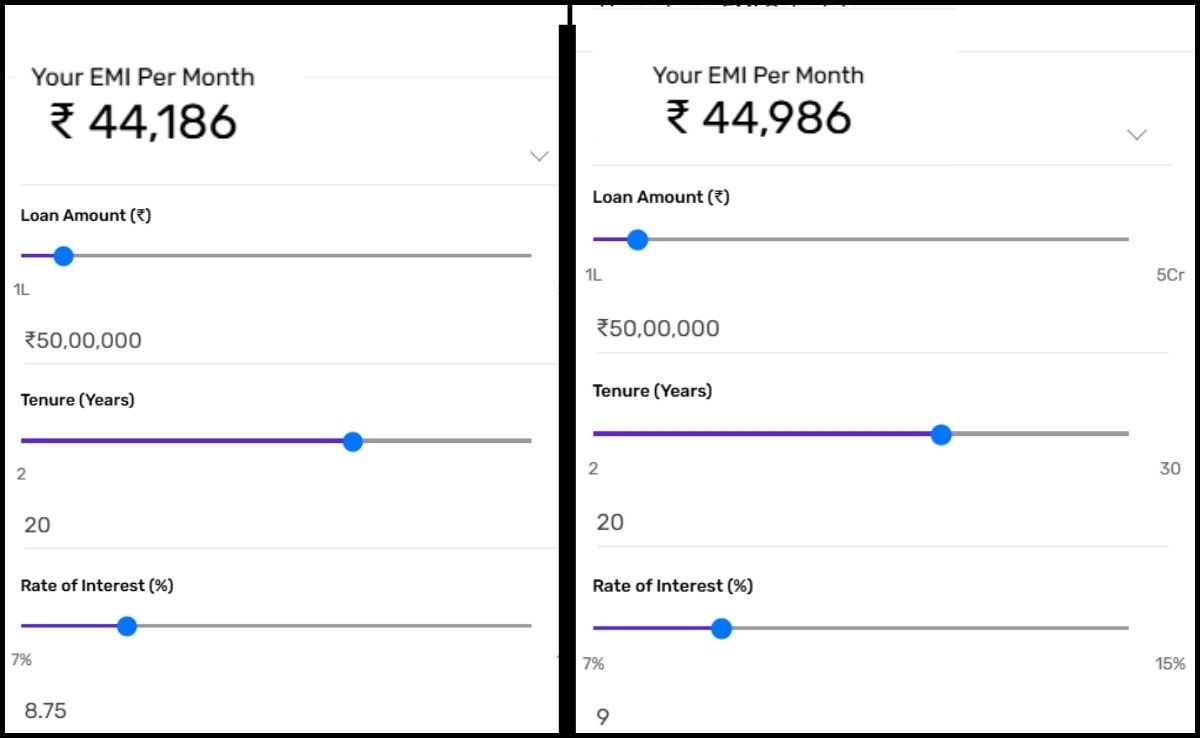Click Loan Amount slider handle in ₹44,986 panel

pos(637,240)
